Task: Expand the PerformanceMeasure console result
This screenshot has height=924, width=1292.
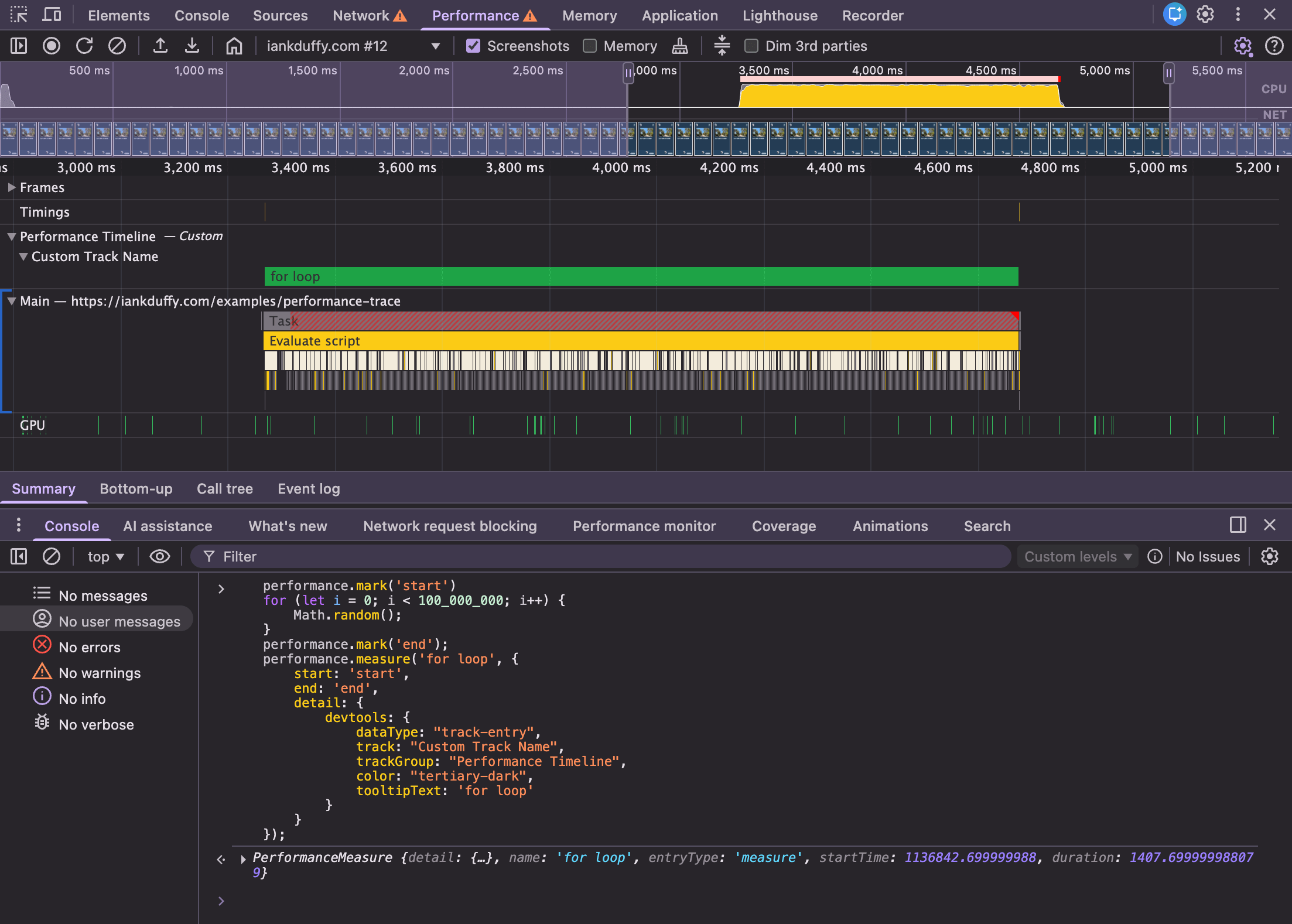Action: (242, 858)
